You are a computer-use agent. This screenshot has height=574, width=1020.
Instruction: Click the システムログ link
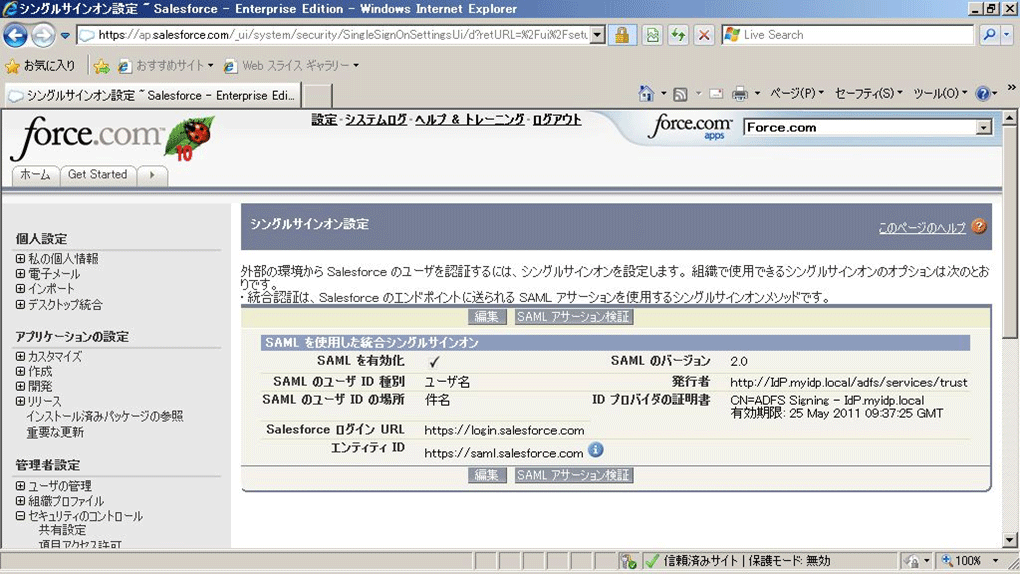[x=375, y=120]
